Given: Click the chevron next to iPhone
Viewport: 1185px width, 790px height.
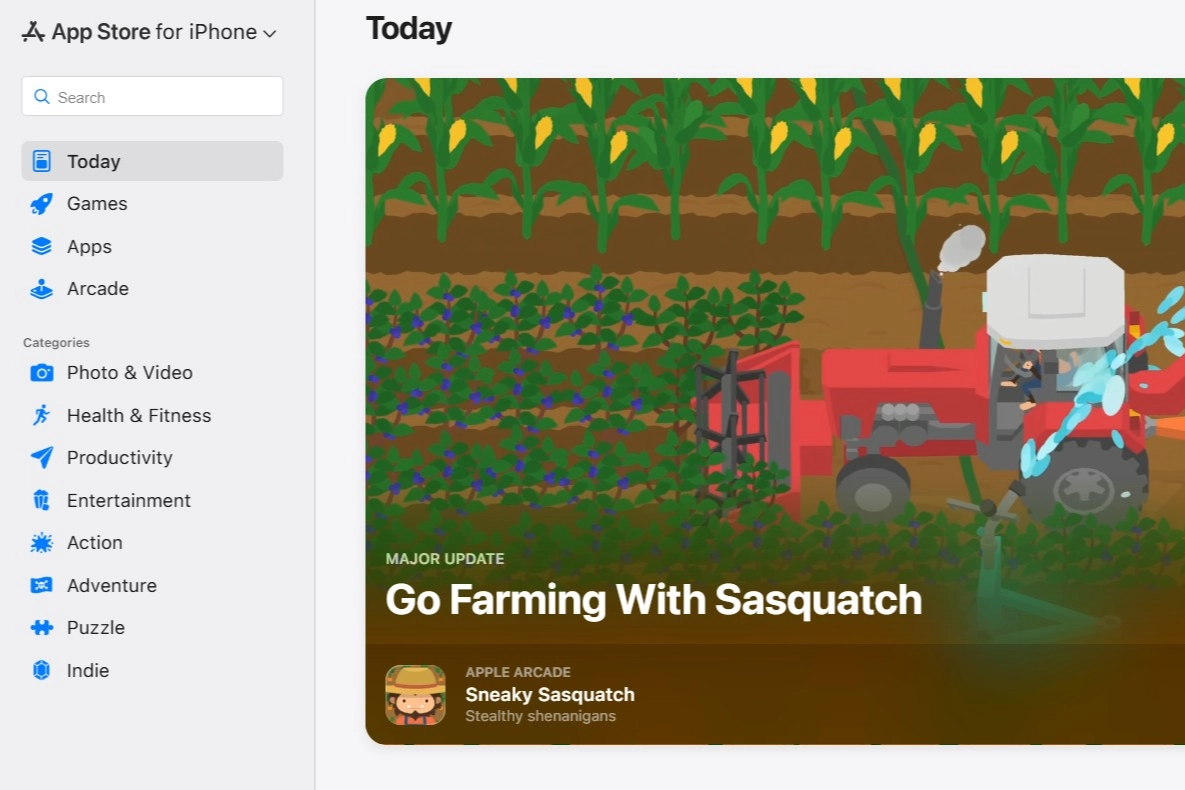Looking at the screenshot, I should click(269, 33).
